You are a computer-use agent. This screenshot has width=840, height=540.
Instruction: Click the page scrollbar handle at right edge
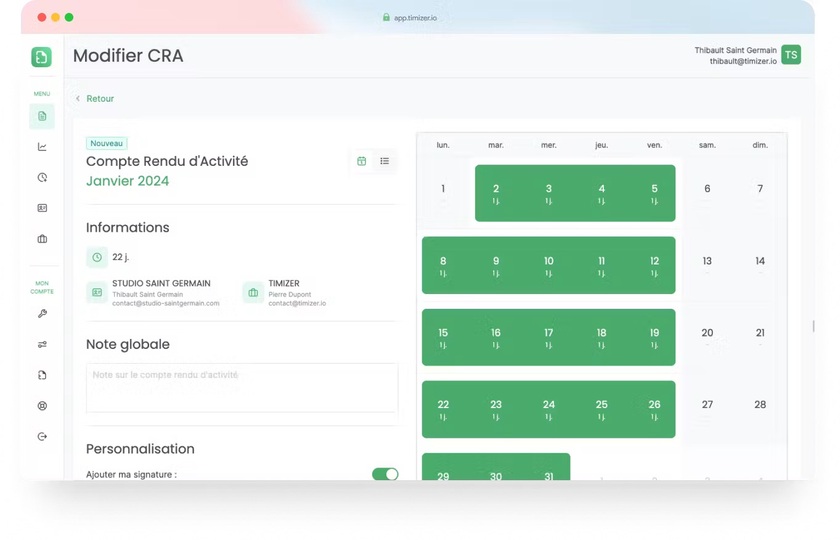[813, 326]
